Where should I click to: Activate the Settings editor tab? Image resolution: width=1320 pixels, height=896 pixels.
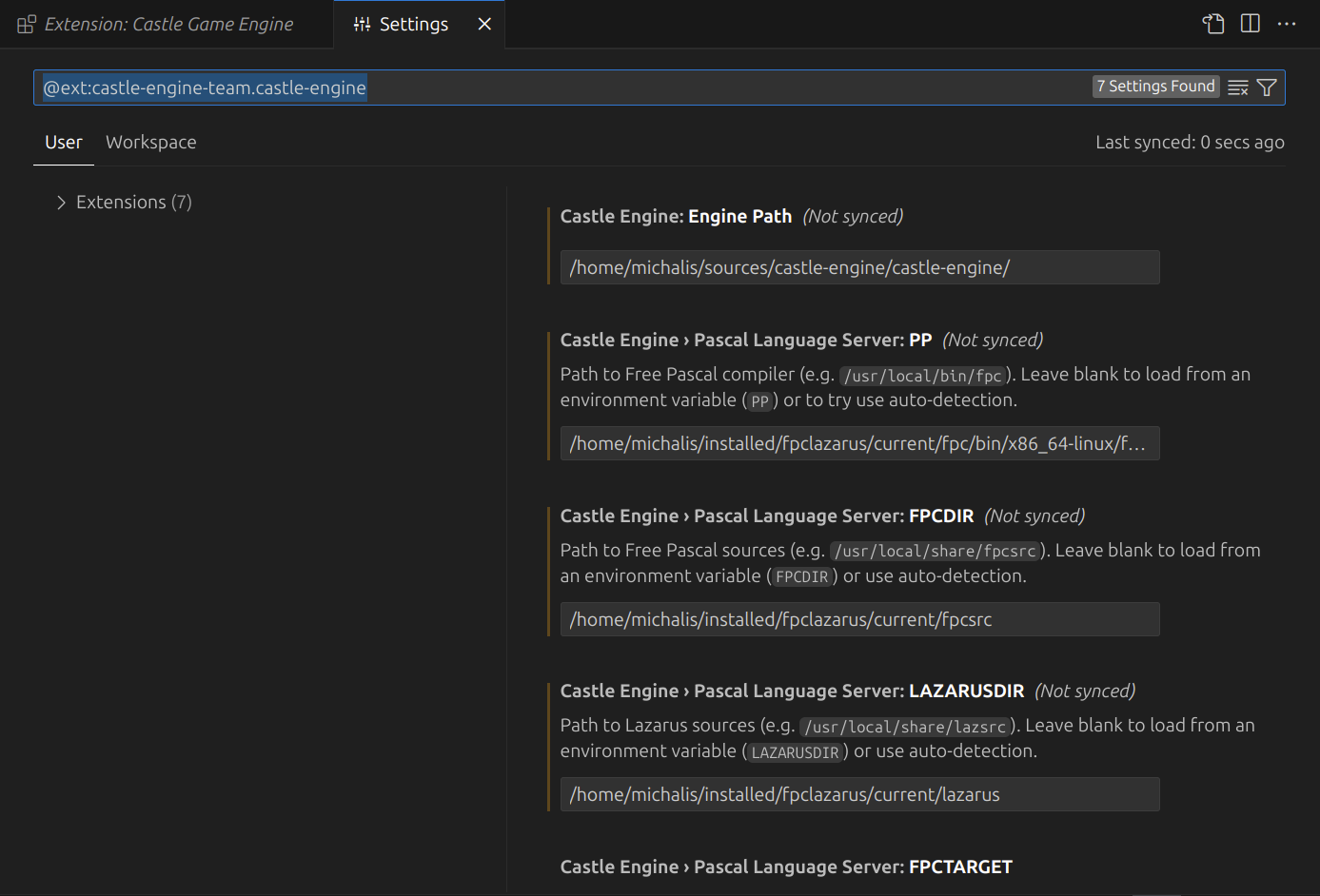click(x=410, y=24)
